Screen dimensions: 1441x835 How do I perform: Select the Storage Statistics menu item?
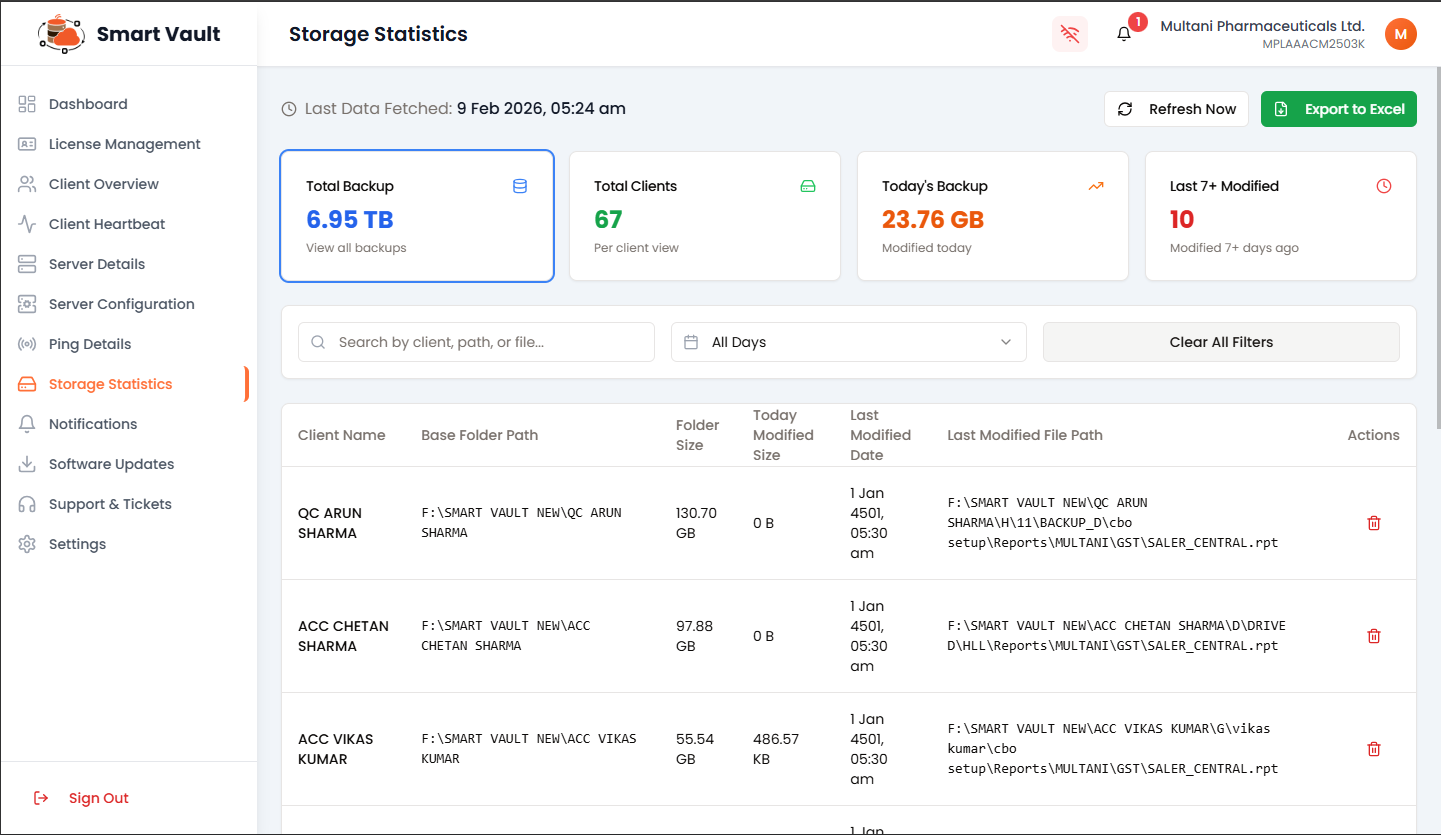coord(110,383)
